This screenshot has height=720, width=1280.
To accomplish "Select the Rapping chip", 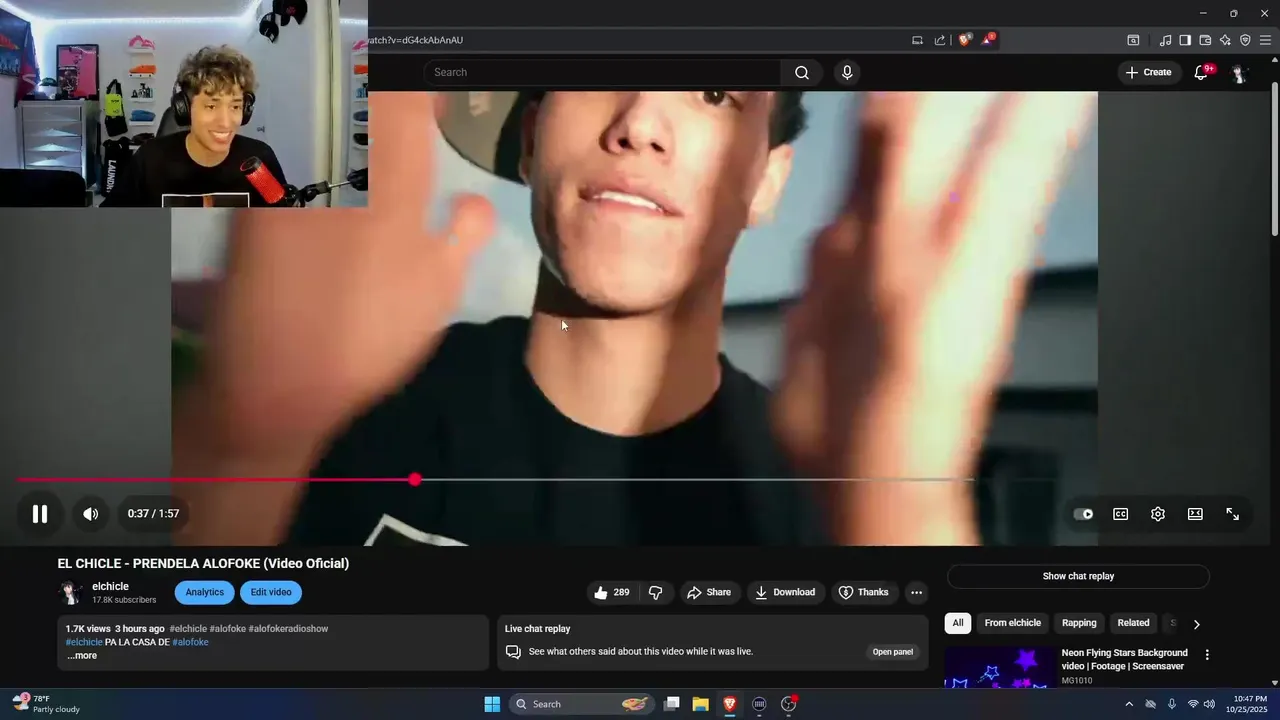I will (x=1079, y=623).
